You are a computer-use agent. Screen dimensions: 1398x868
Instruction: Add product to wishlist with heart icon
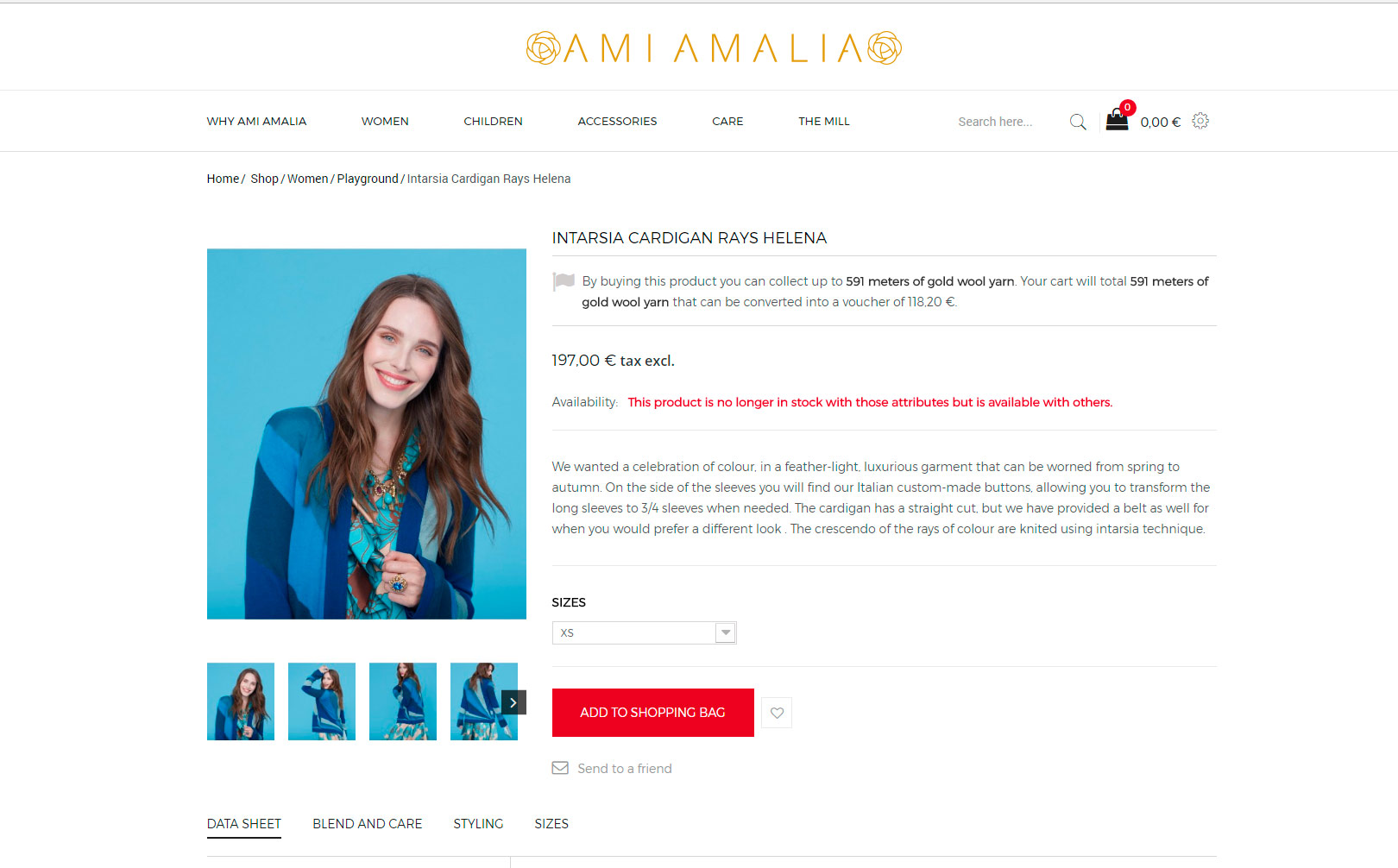coord(777,713)
